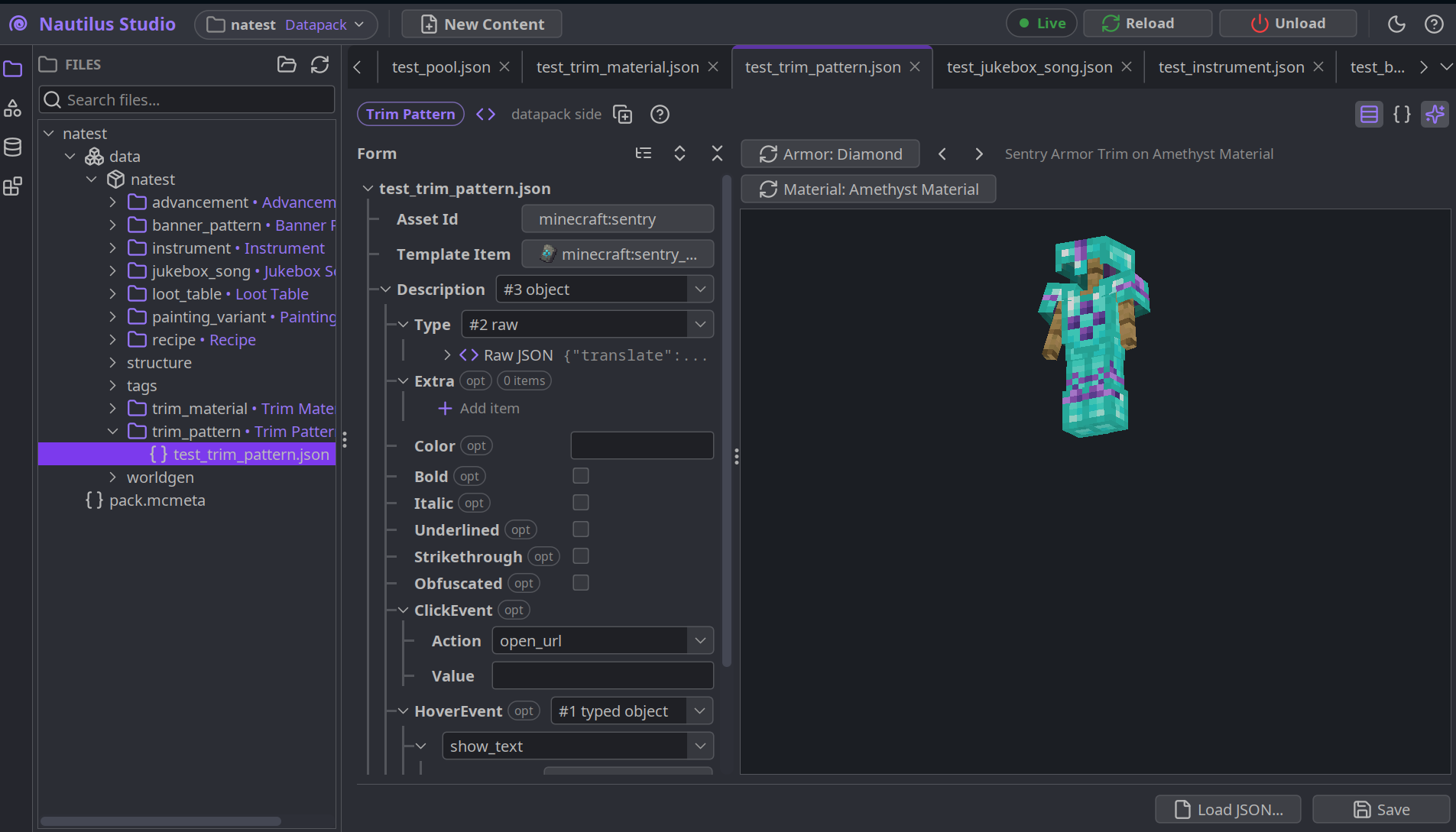Open the show_text dropdown
This screenshot has width=1456, height=832.
click(578, 746)
